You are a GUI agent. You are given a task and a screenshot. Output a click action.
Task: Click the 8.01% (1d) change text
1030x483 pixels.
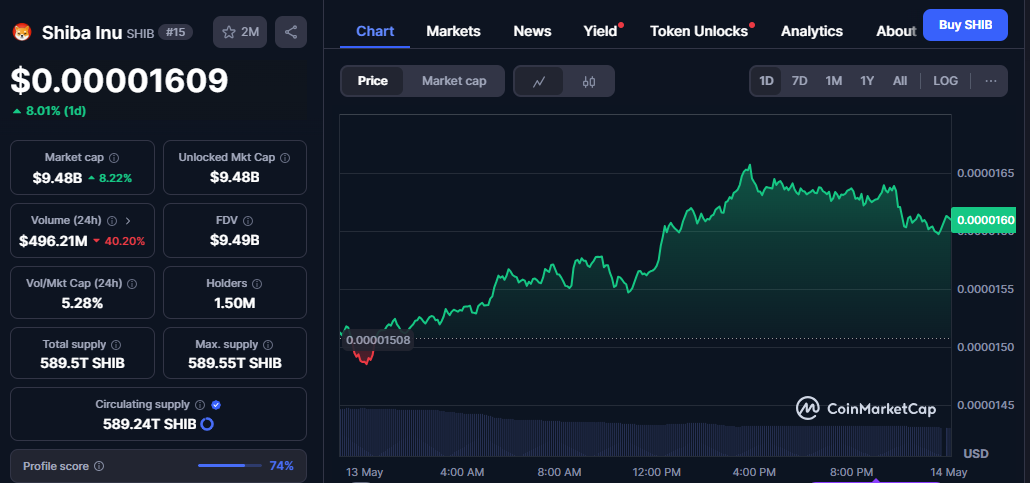click(56, 111)
